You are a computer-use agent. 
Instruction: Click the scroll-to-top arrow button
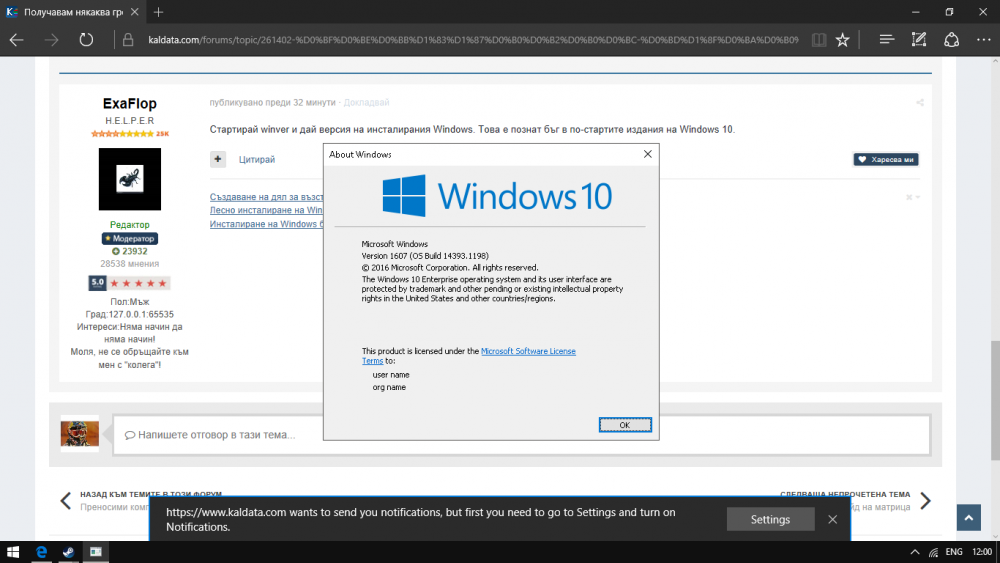(968, 518)
